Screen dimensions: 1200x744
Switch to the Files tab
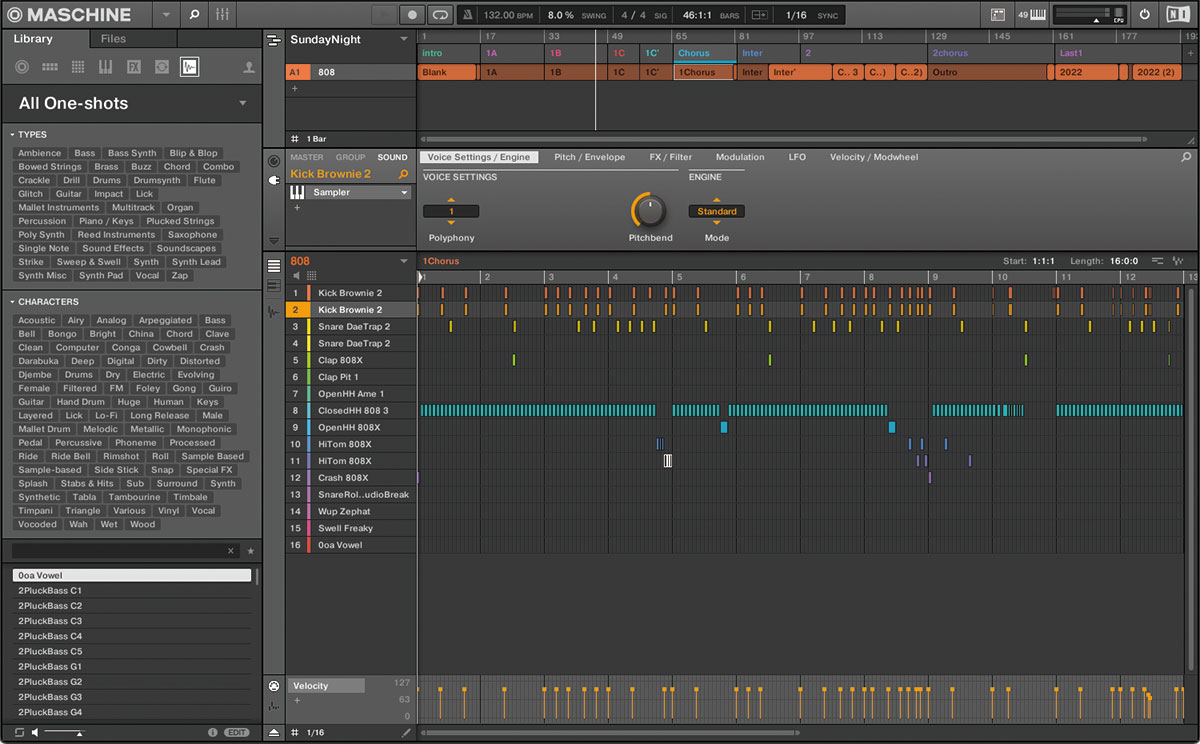(x=113, y=39)
